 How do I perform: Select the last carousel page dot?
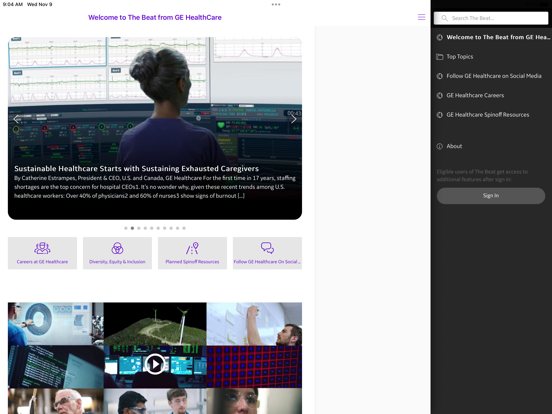[184, 228]
